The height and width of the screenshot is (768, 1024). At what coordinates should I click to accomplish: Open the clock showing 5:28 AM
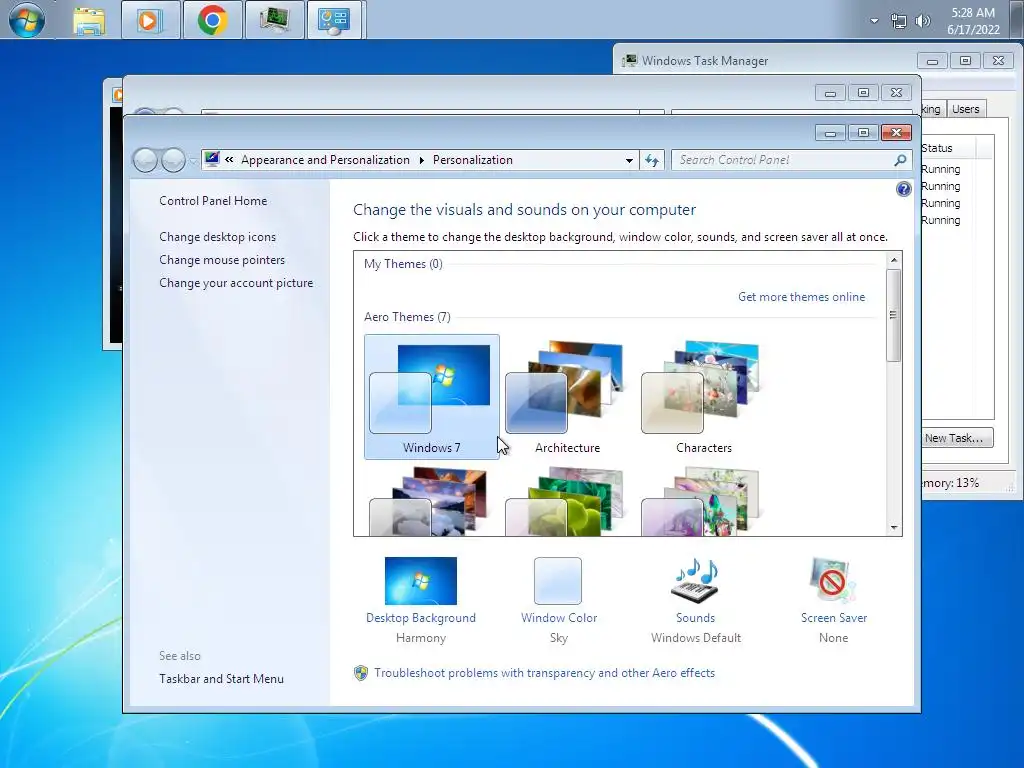[x=973, y=21]
